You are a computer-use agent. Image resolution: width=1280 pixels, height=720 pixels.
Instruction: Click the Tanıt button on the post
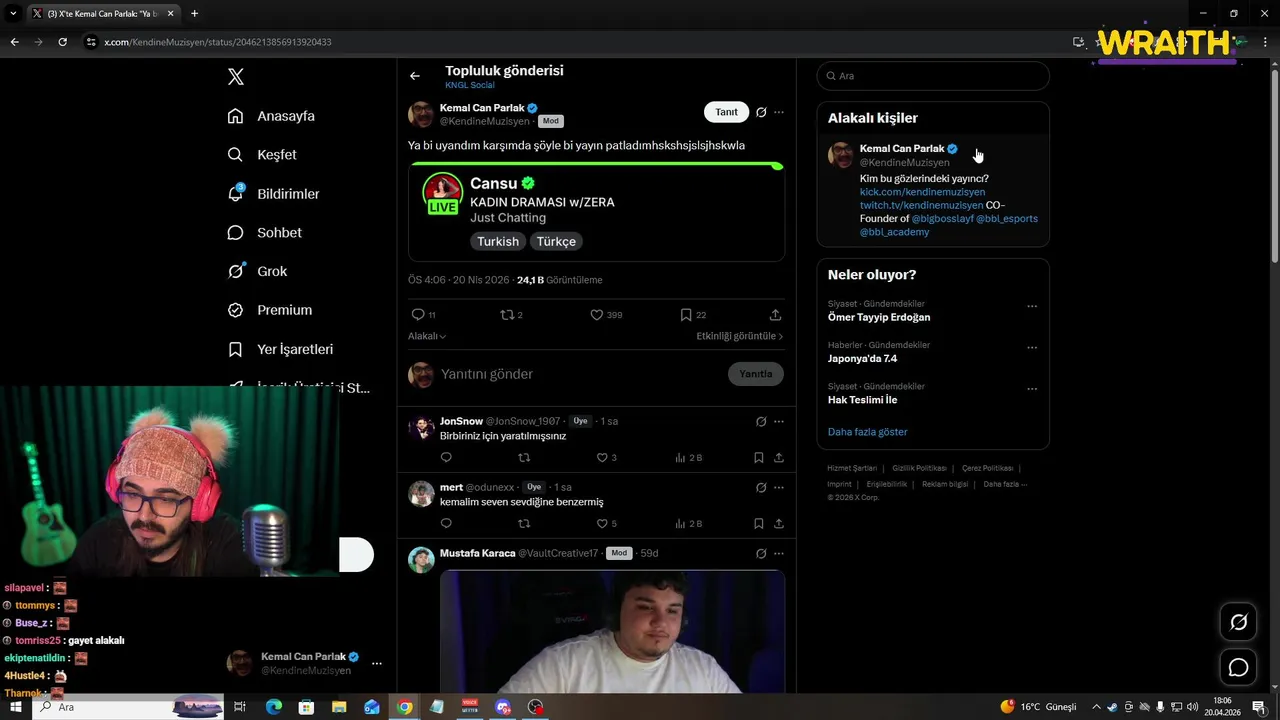[x=726, y=112]
